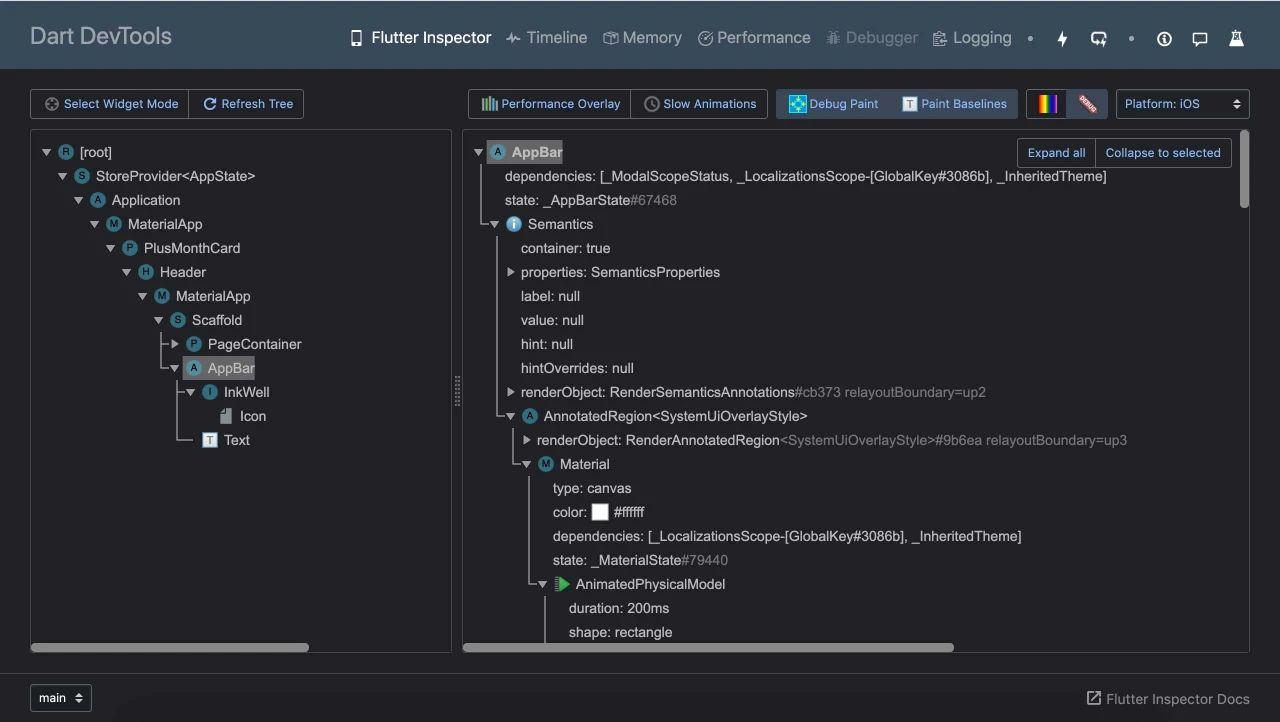This screenshot has height=722, width=1280.
Task: Click the Text widget's T icon
Action: tap(210, 440)
